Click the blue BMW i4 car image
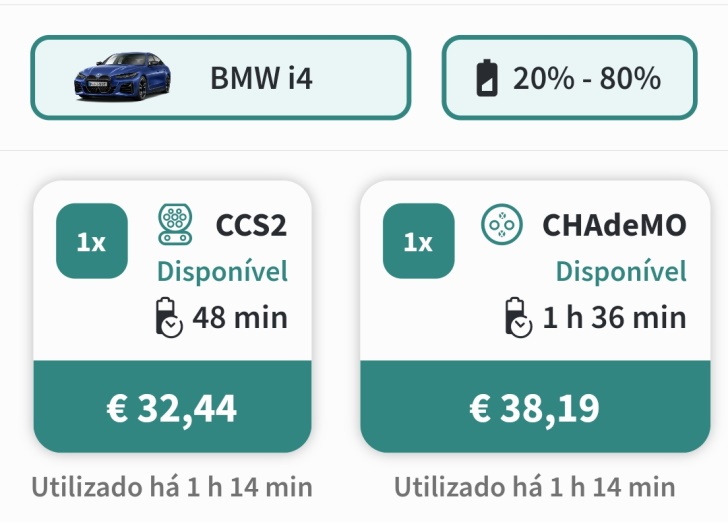 point(123,77)
